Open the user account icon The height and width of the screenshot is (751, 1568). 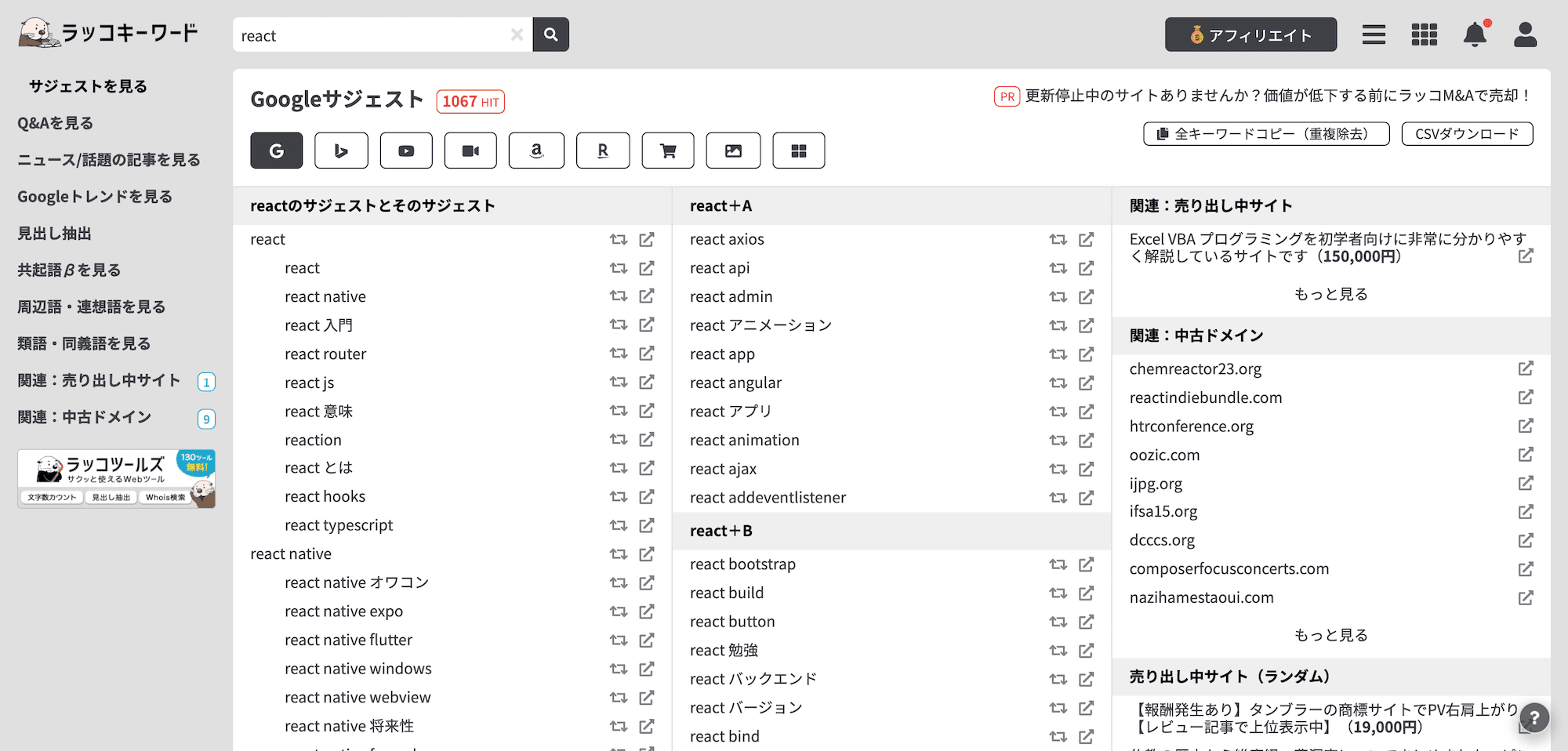(1525, 34)
